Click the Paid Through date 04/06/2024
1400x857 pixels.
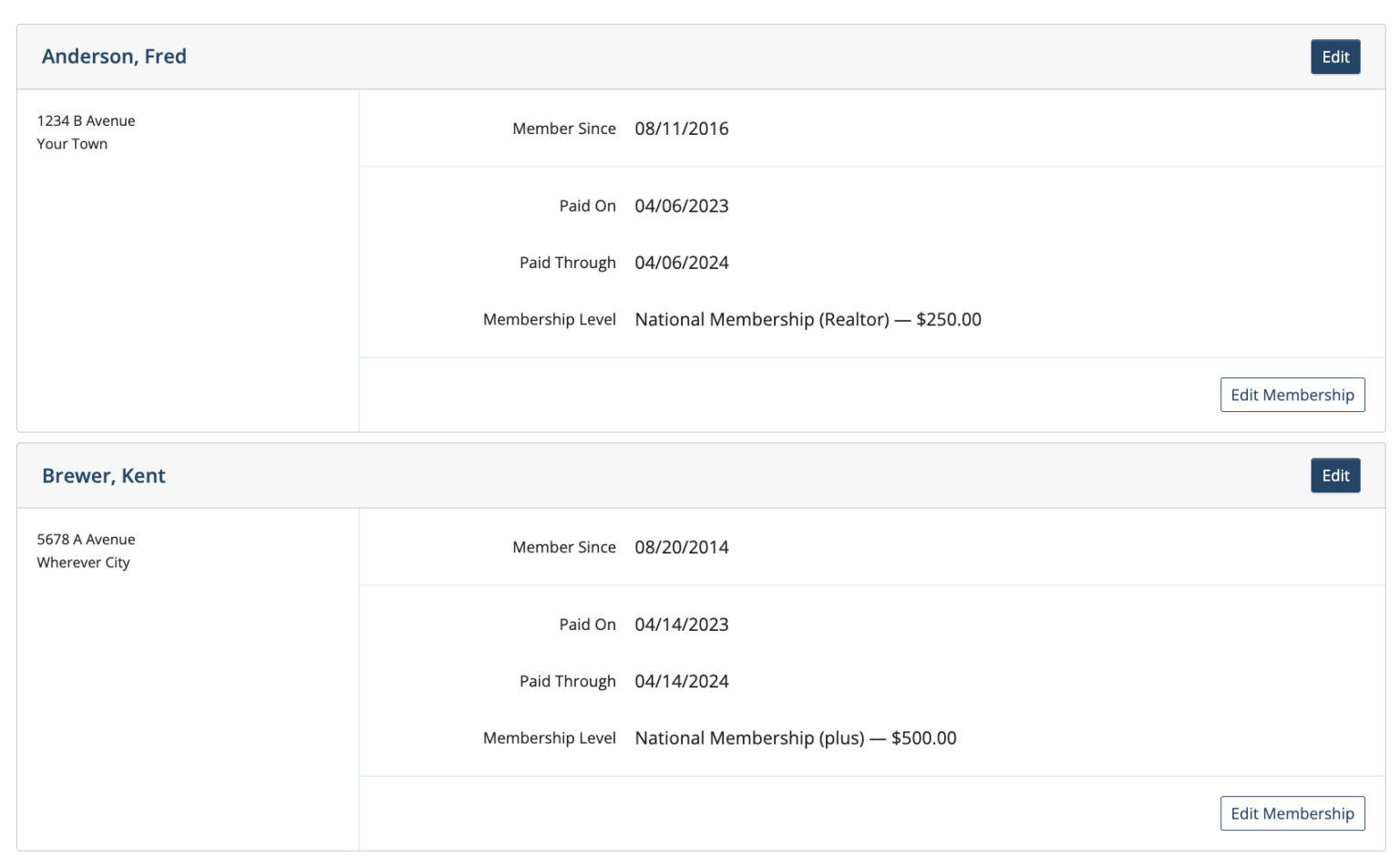tap(681, 263)
